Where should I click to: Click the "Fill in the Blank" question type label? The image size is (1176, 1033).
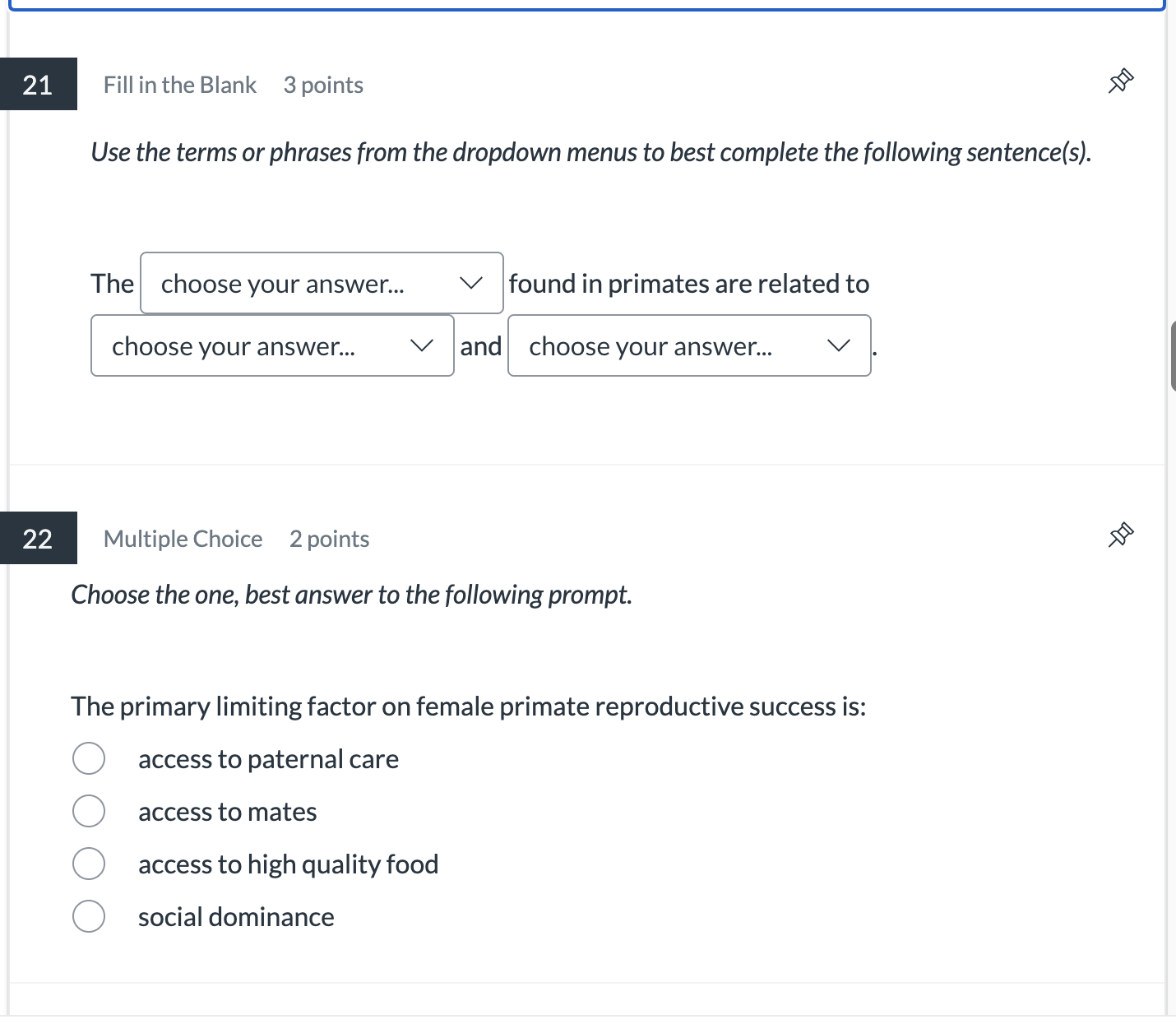pyautogui.click(x=180, y=85)
